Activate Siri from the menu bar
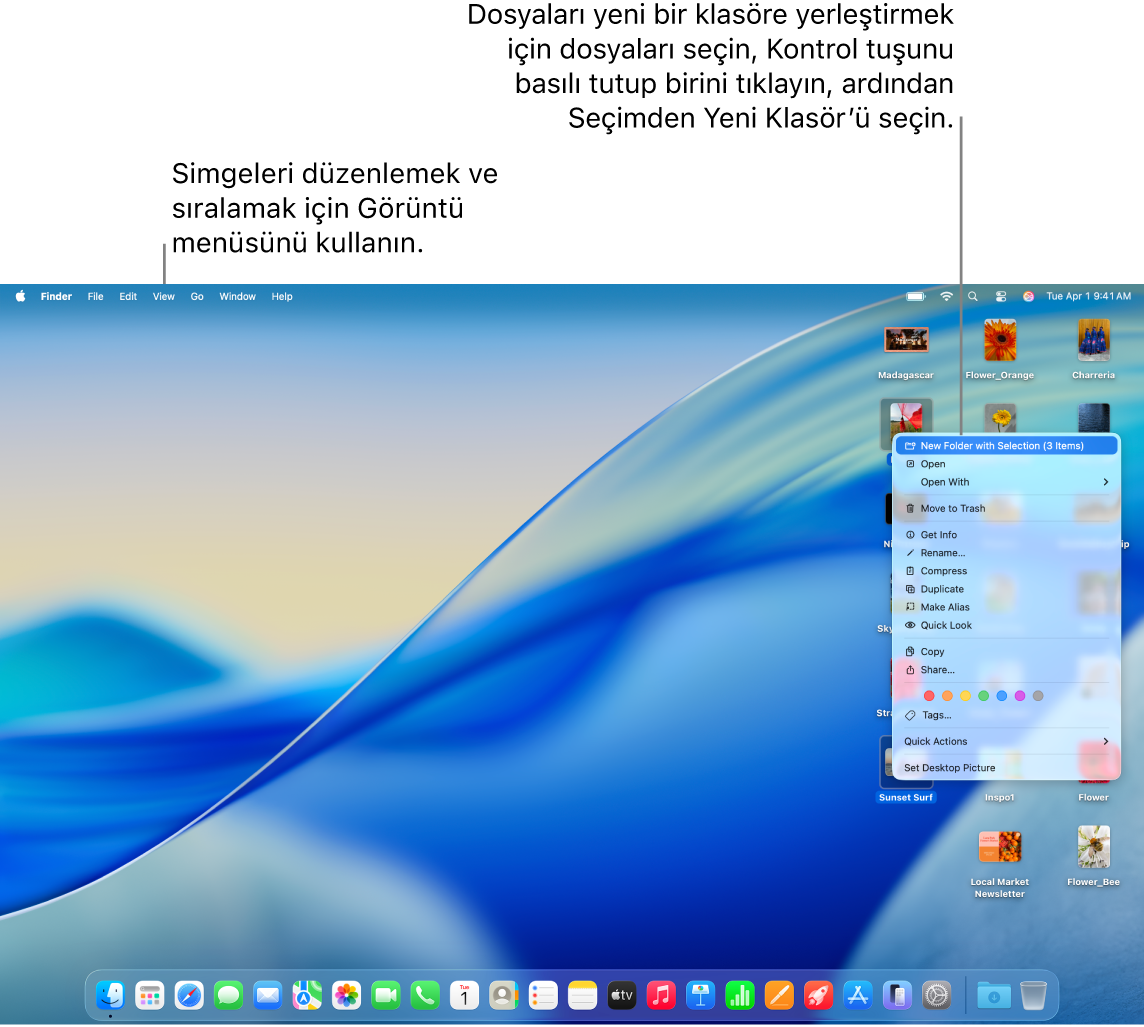This screenshot has width=1144, height=1027. [x=1029, y=297]
